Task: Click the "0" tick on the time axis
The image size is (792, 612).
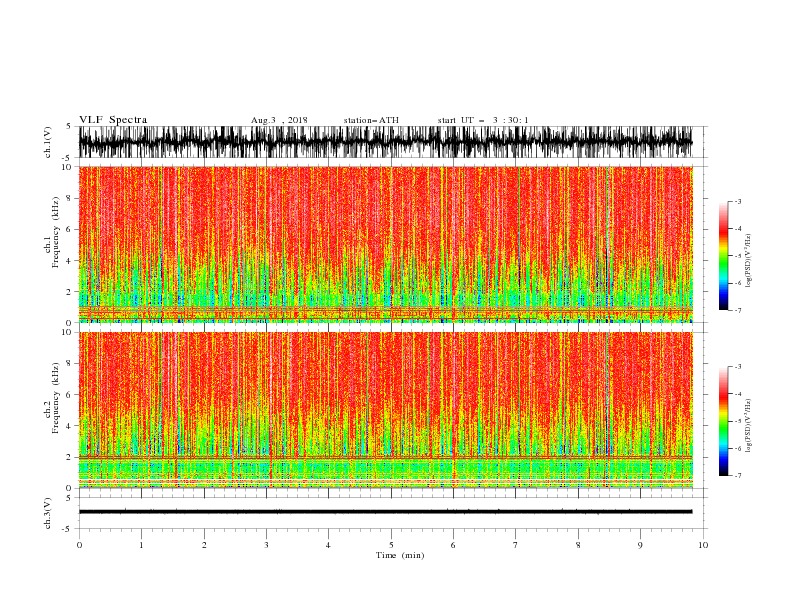Action: (79, 545)
